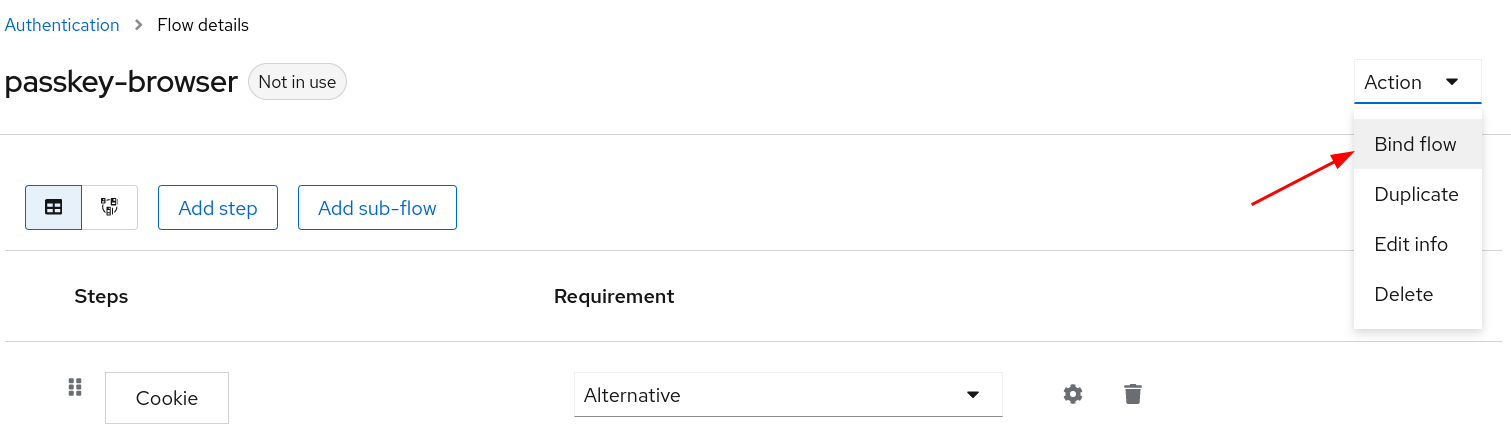
Task: Select Edit info menu entry
Action: (x=1411, y=244)
